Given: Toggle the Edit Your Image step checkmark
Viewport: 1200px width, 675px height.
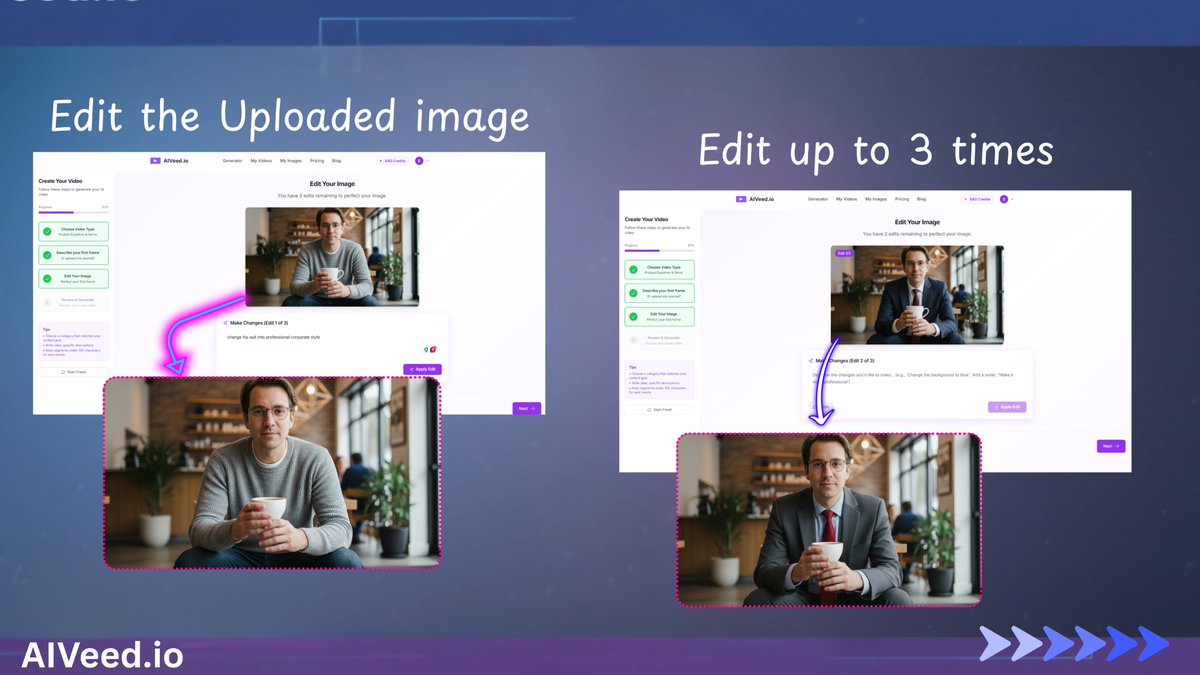Looking at the screenshot, I should click(x=45, y=278).
